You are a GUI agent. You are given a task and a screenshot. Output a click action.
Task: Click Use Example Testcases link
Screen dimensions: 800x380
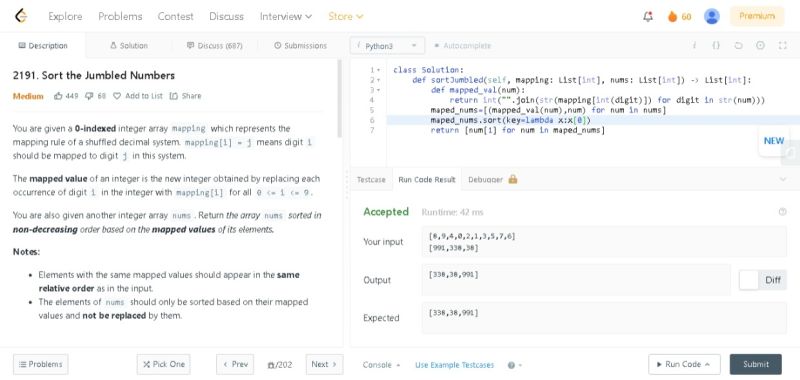[454, 365]
